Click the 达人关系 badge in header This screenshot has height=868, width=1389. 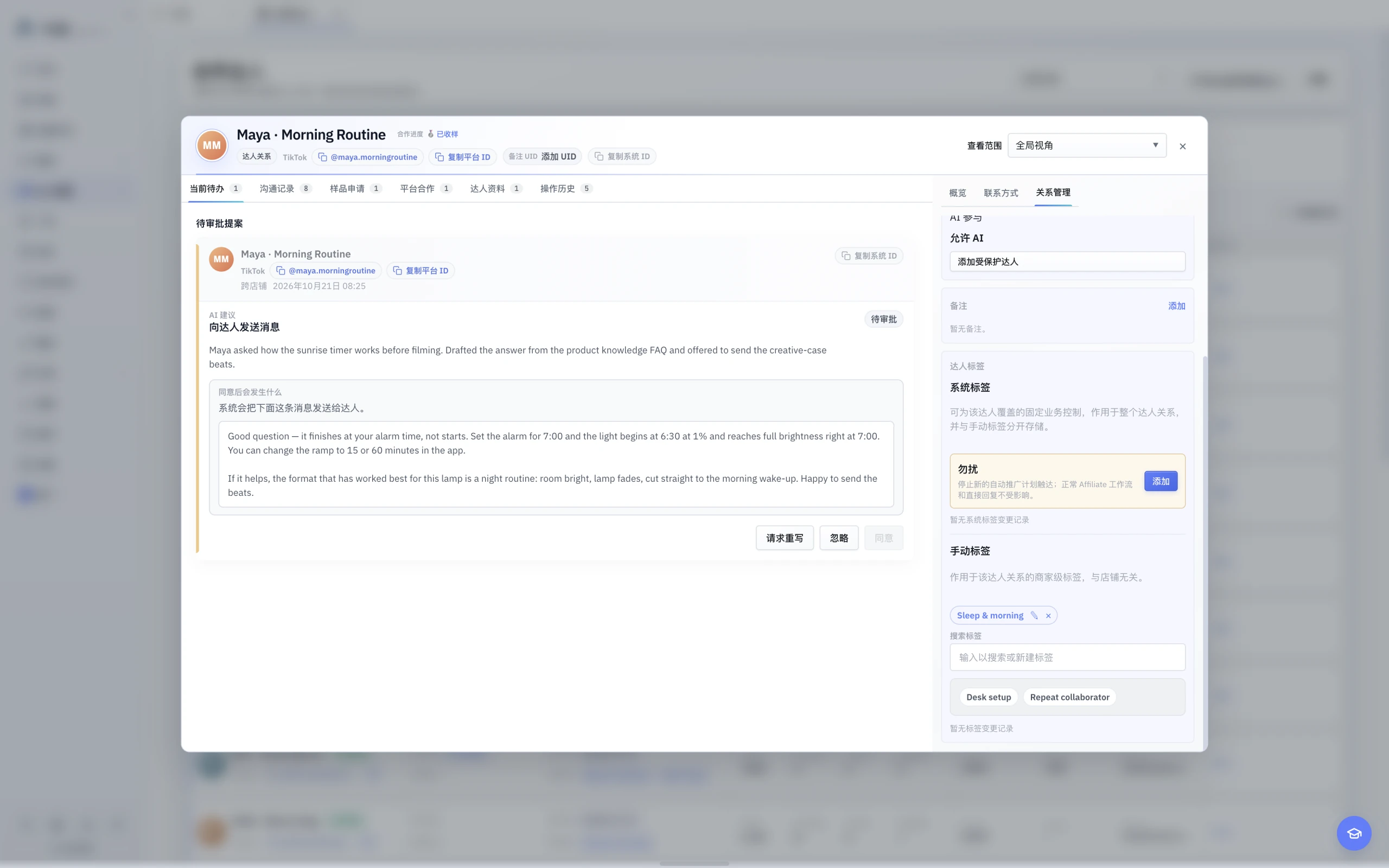(x=256, y=156)
